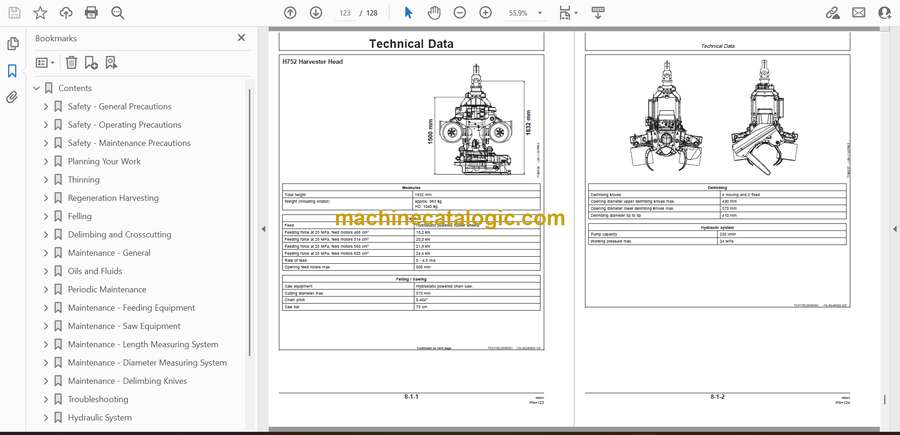Expand Safety - General Precautions bookmark
Viewport: 900px width, 435px height.
[x=46, y=106]
